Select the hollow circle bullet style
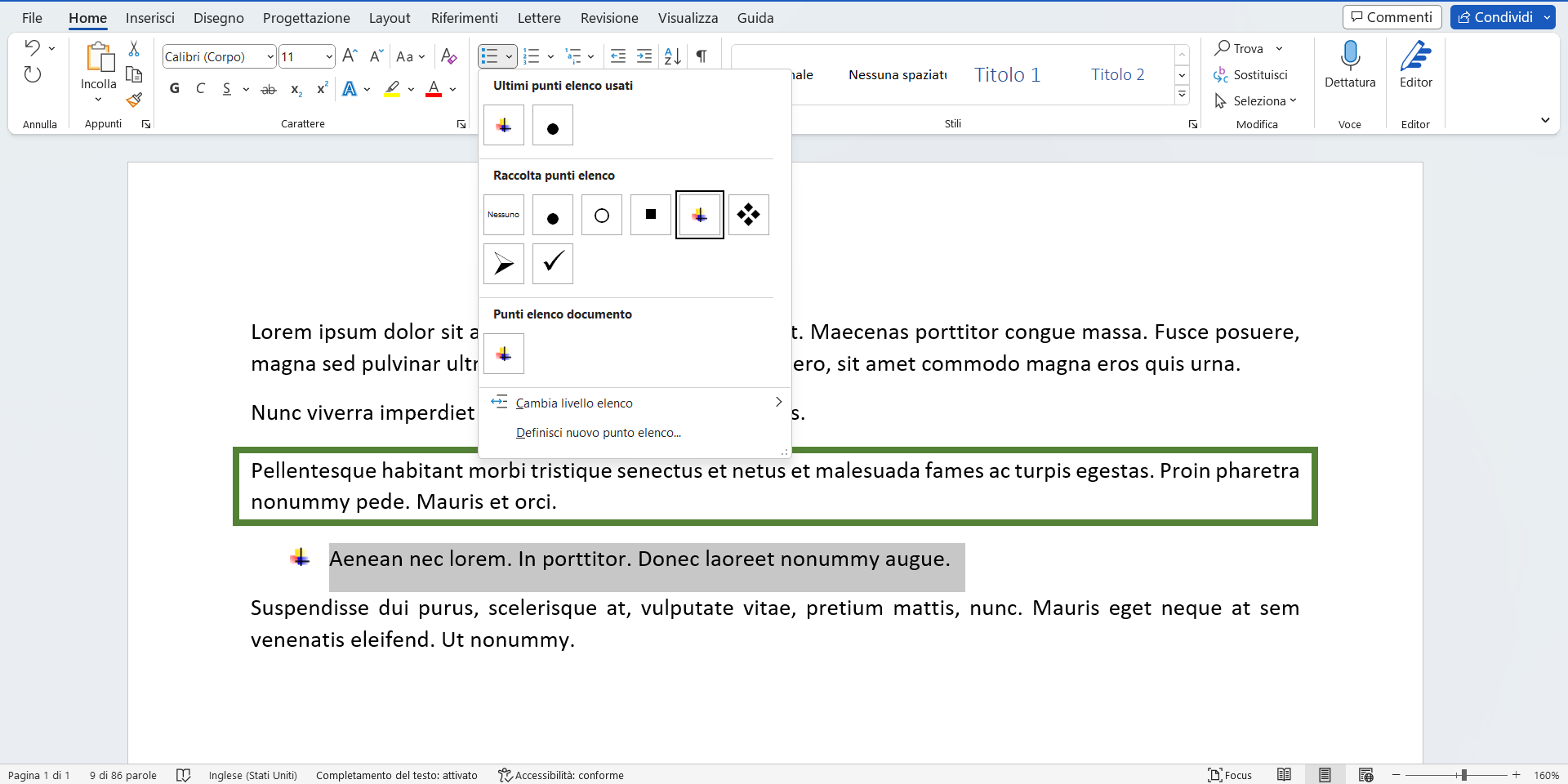This screenshot has height=784, width=1568. tap(601, 214)
